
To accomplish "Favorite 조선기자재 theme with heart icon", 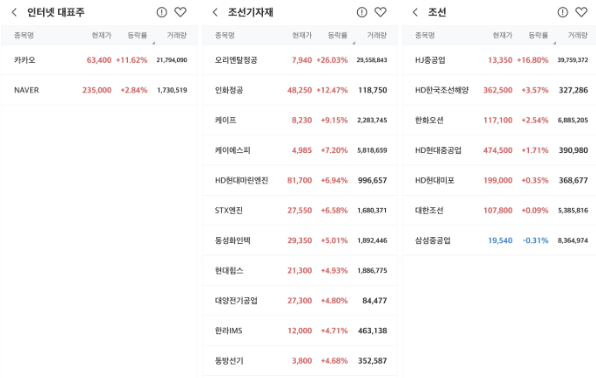I will pyautogui.click(x=380, y=12).
